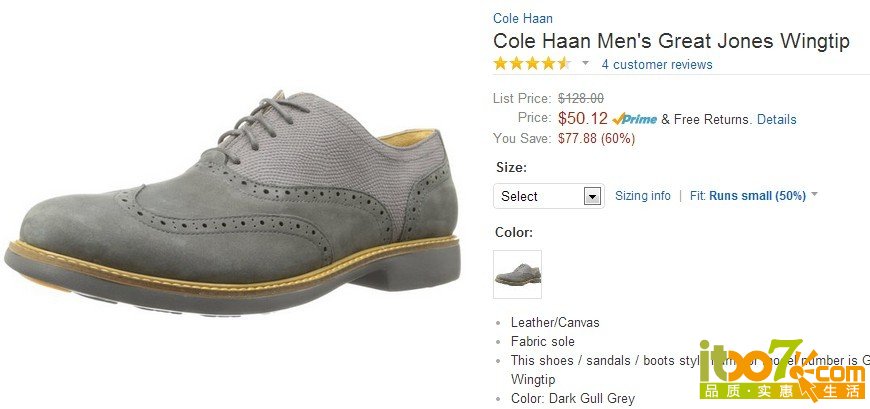Click the $50.12 price text
The height and width of the screenshot is (409, 870).
pos(583,118)
